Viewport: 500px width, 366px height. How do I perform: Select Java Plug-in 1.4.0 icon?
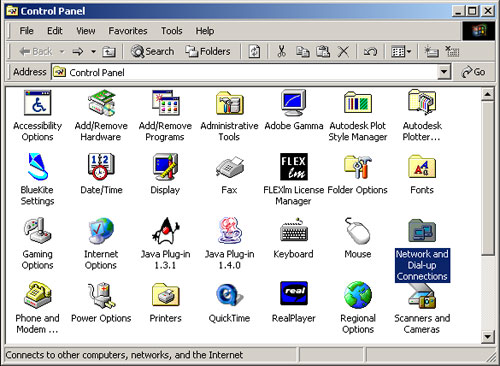click(x=229, y=231)
